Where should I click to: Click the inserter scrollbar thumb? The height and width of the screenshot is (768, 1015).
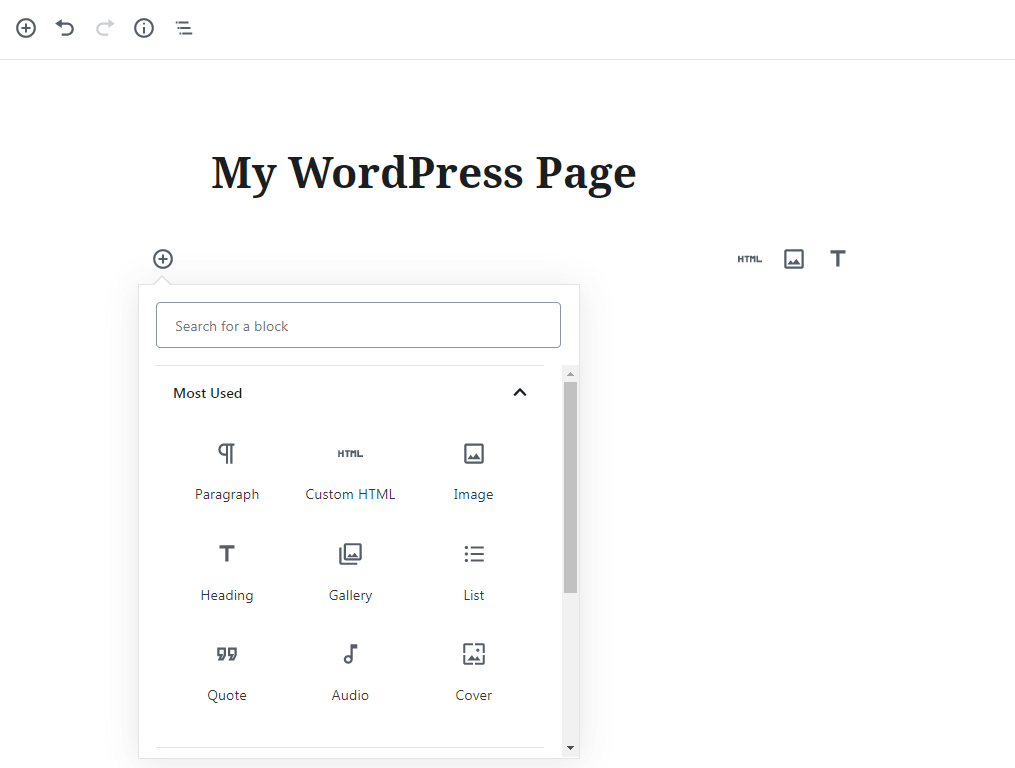[570, 487]
